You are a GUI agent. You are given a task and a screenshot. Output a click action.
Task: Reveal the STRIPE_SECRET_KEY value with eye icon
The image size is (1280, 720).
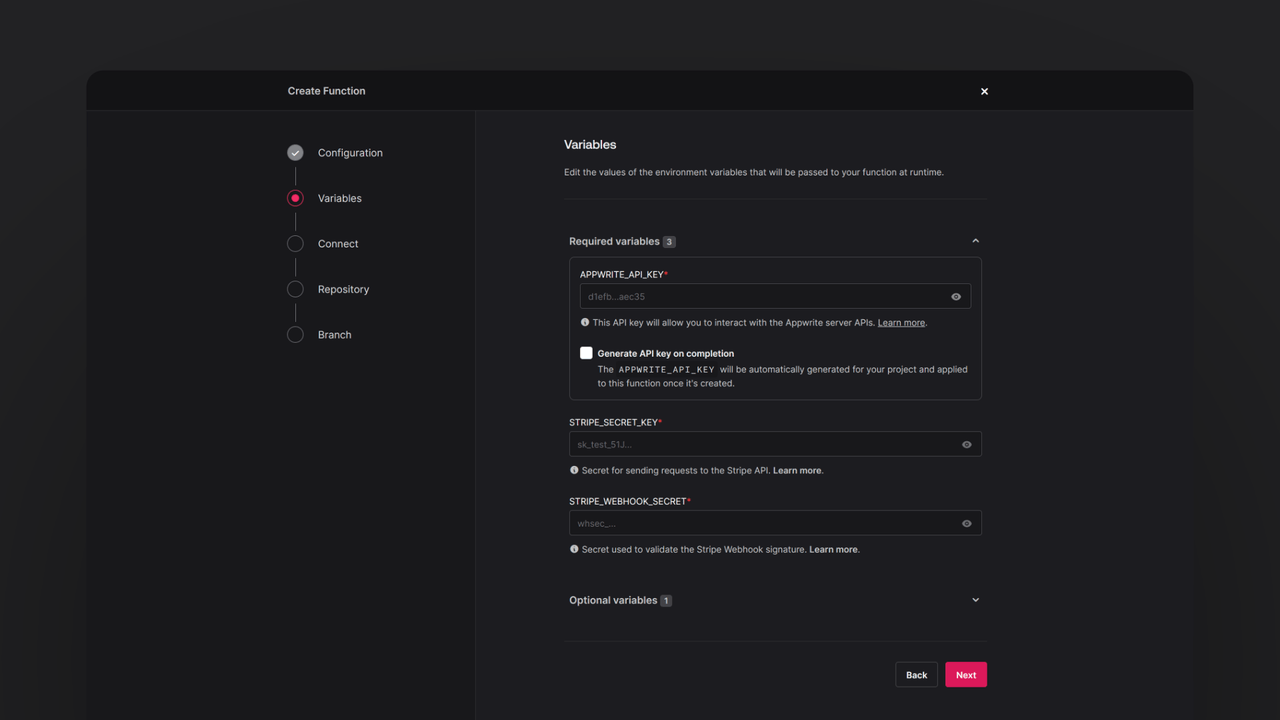[x=967, y=444]
